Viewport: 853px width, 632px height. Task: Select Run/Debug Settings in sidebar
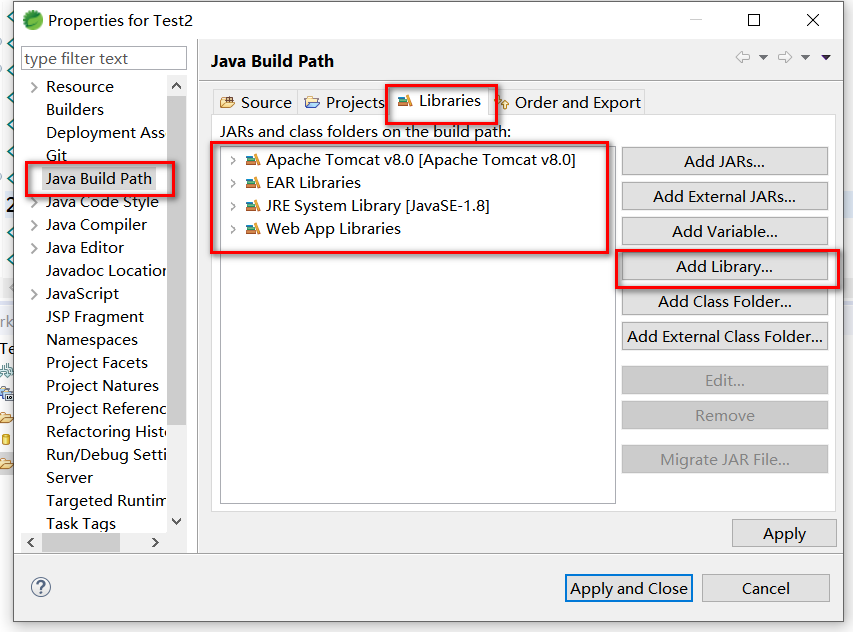point(106,455)
